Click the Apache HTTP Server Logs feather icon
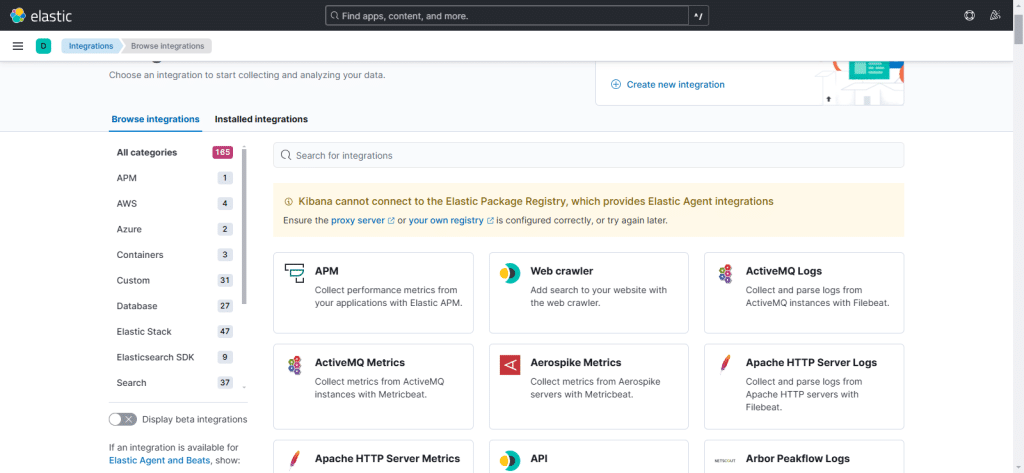This screenshot has height=473, width=1024. click(x=725, y=365)
